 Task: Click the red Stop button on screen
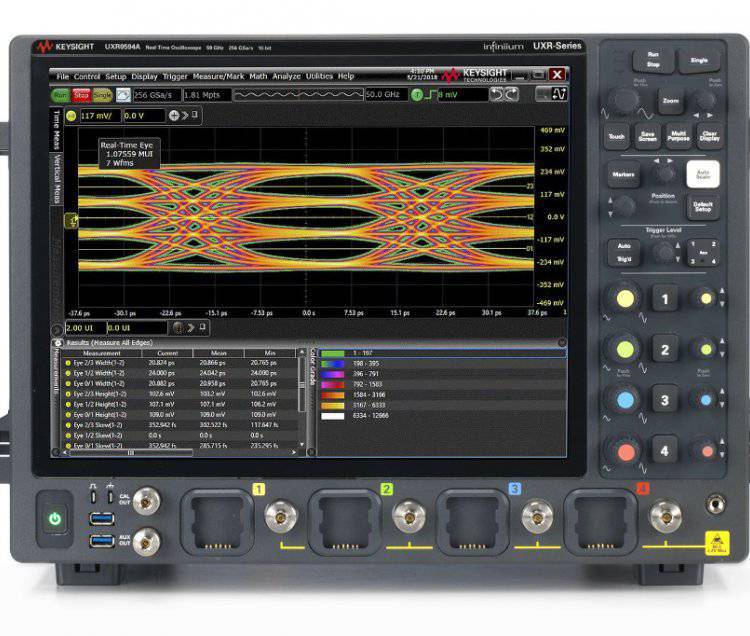point(81,95)
